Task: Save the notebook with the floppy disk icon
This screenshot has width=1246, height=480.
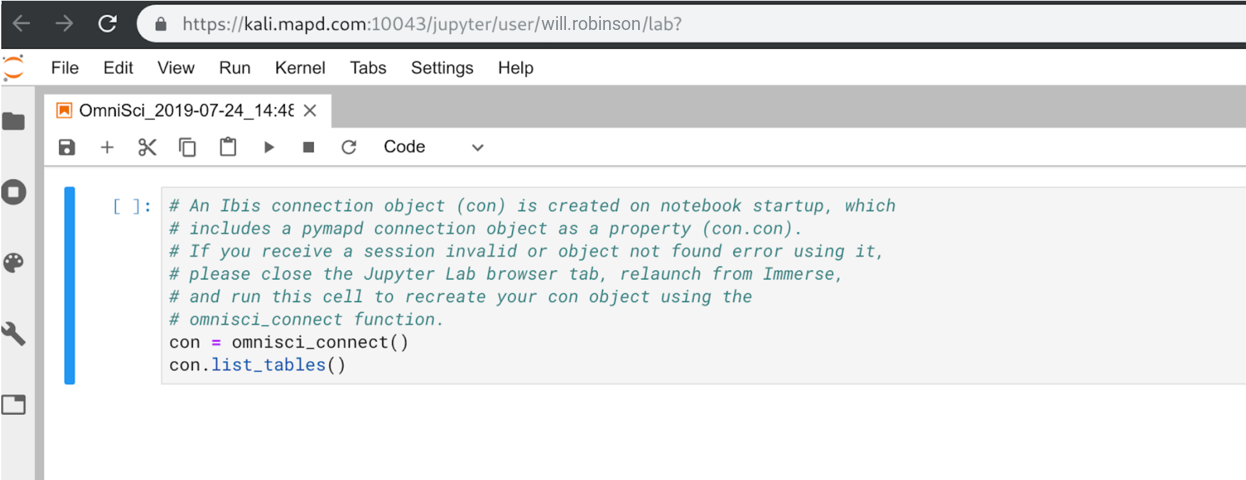Action: [x=67, y=147]
